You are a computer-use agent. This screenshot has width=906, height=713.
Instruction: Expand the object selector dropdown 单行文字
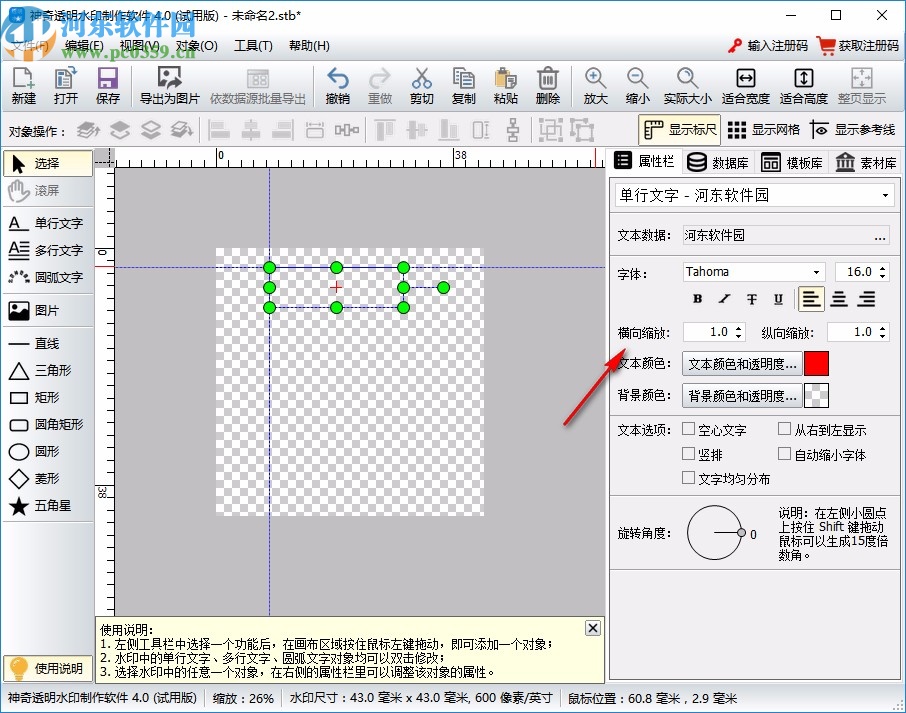(x=885, y=196)
